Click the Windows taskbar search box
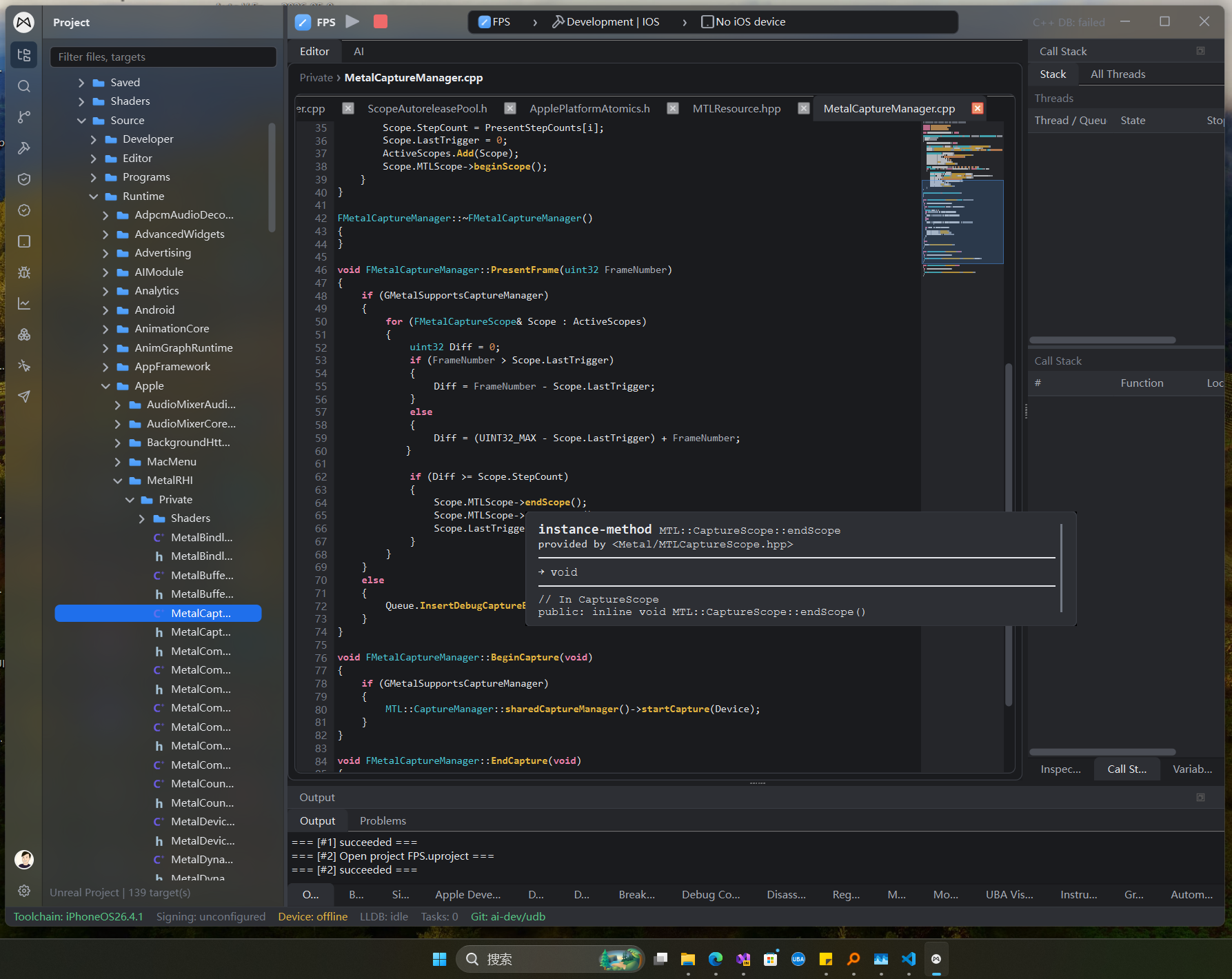Screen dimensions: 1232x979 549,959
